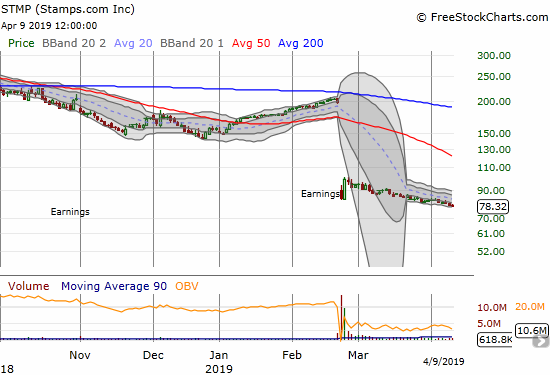Click the Earnings marker near November

pos(70,212)
